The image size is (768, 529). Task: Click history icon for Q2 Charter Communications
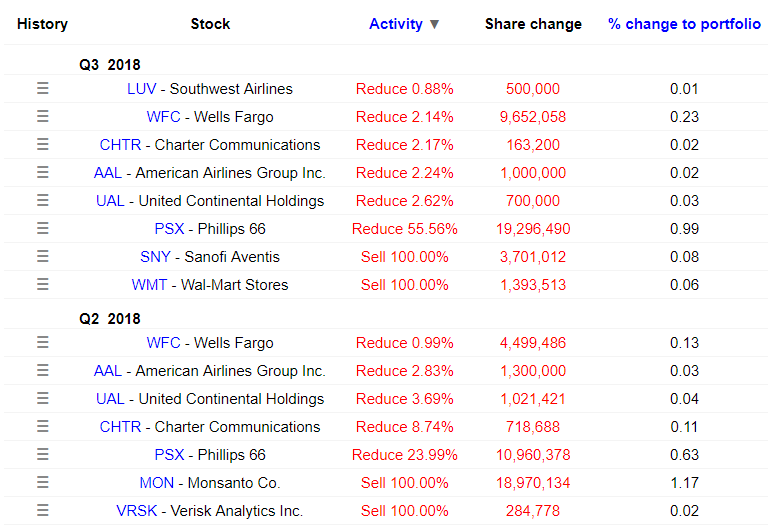42,426
